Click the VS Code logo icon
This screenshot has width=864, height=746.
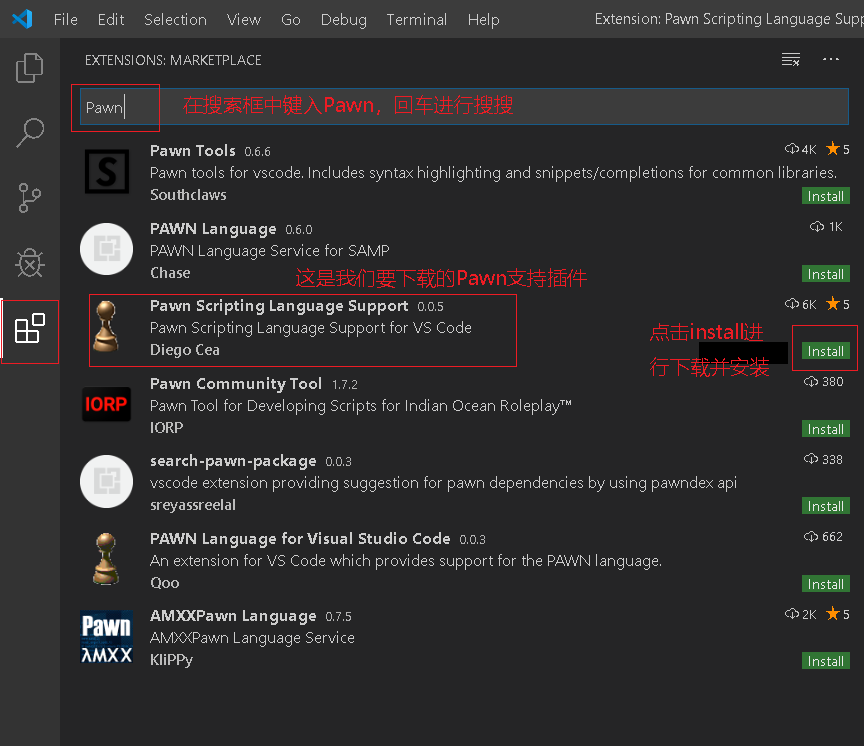tap(23, 19)
